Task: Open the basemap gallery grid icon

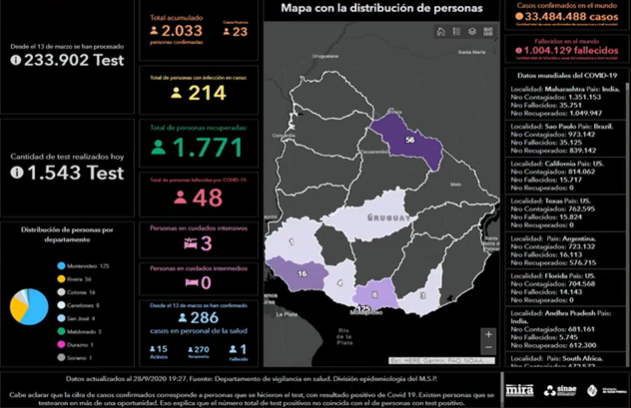Action: click(487, 32)
